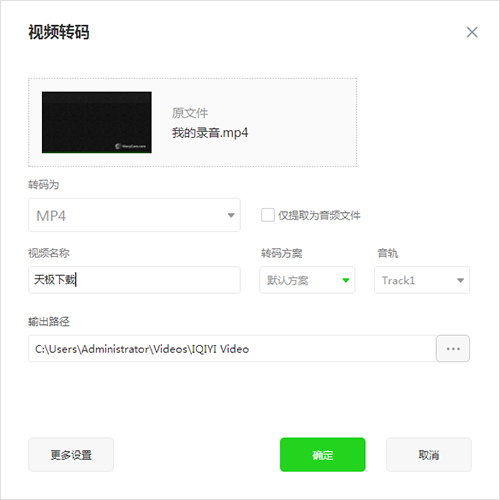Click the 视频名称 input field
Viewport: 500px width, 500px height.
pos(134,280)
